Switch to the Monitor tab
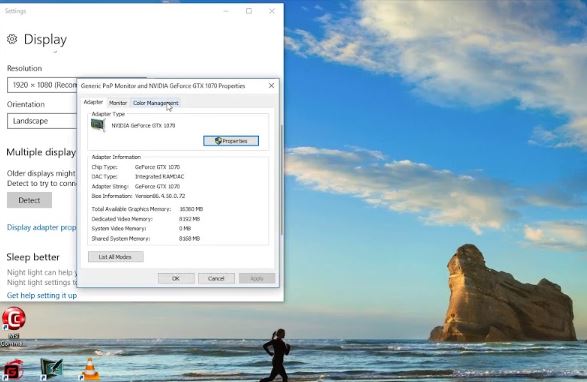Image resolution: width=587 pixels, height=382 pixels. [118, 103]
